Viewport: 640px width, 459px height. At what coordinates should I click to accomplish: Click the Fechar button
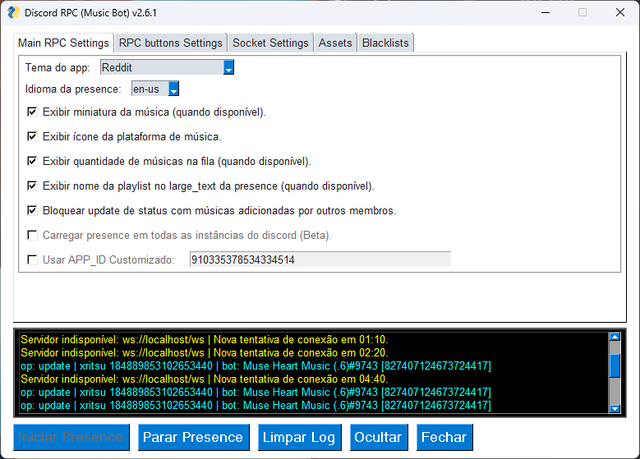click(x=444, y=437)
